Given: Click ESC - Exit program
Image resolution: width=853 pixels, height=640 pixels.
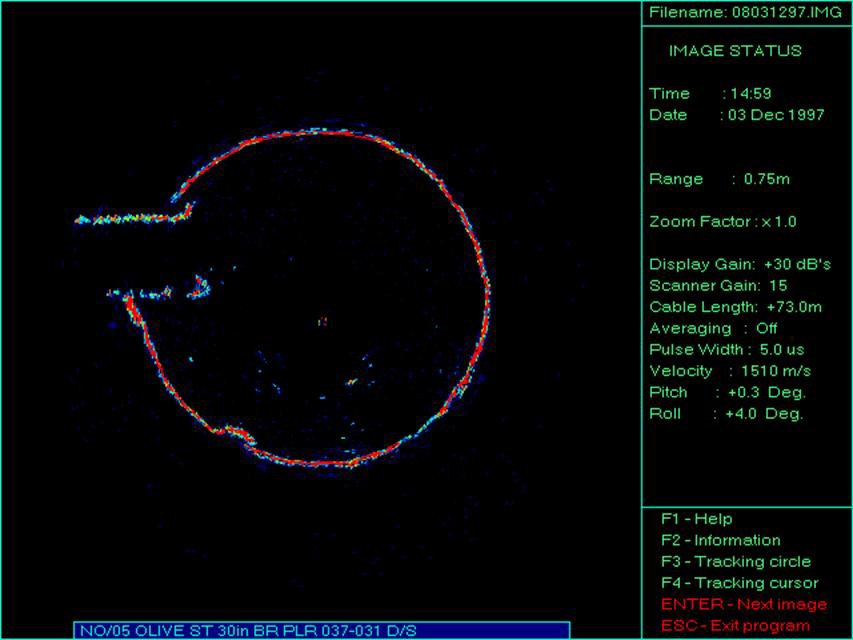Looking at the screenshot, I should tap(735, 626).
